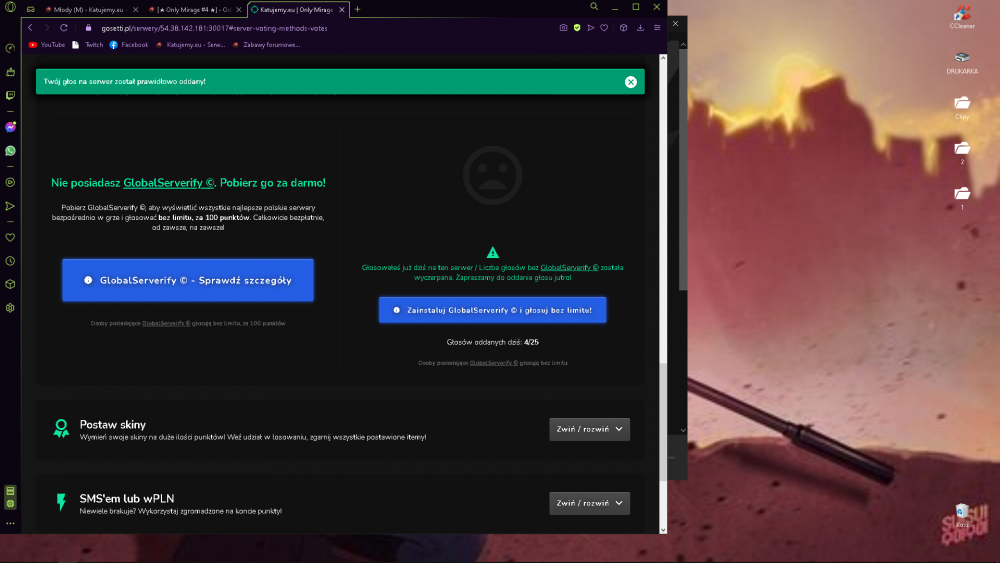The width and height of the screenshot is (1000, 563).
Task: Click the heart bookmark icon in address bar
Action: 604,28
